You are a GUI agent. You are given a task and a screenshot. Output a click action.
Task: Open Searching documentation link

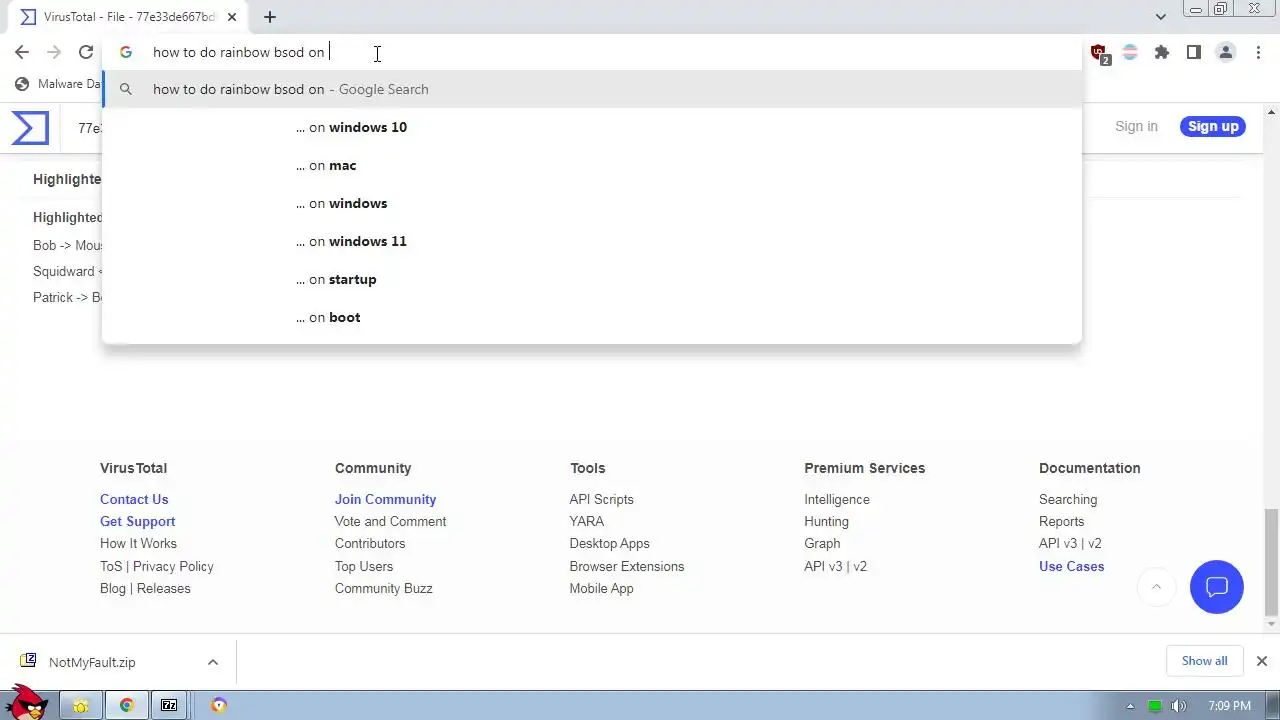pos(1068,499)
